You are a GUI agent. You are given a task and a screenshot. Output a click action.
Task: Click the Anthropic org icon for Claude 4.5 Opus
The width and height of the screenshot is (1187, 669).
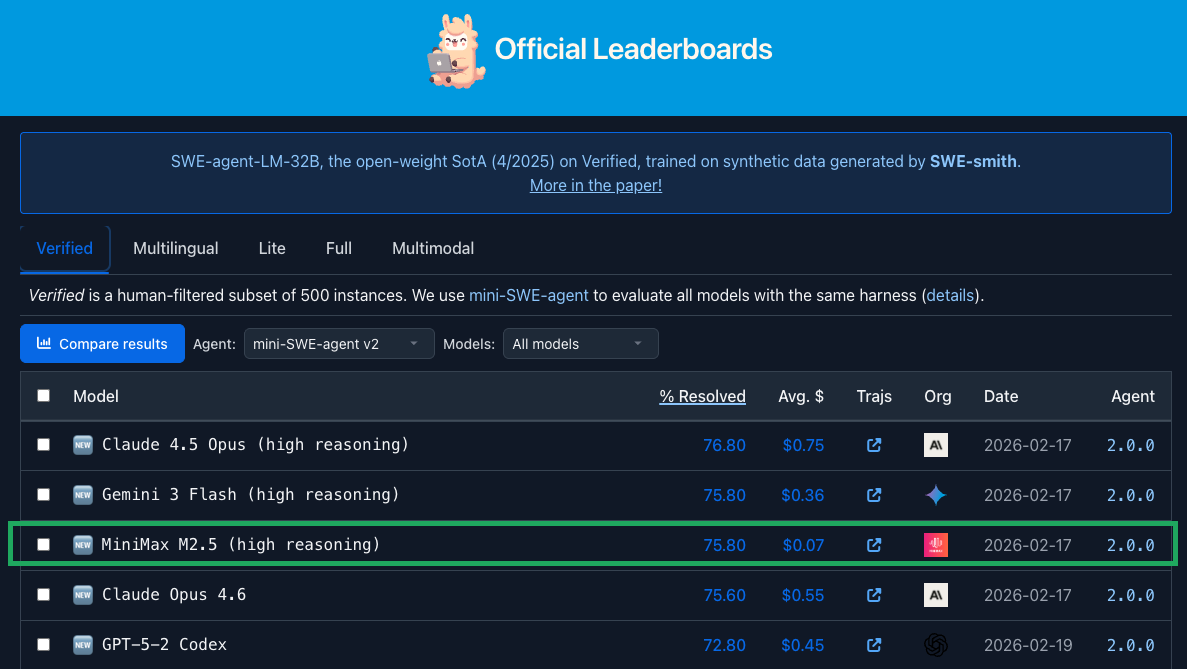click(936, 444)
